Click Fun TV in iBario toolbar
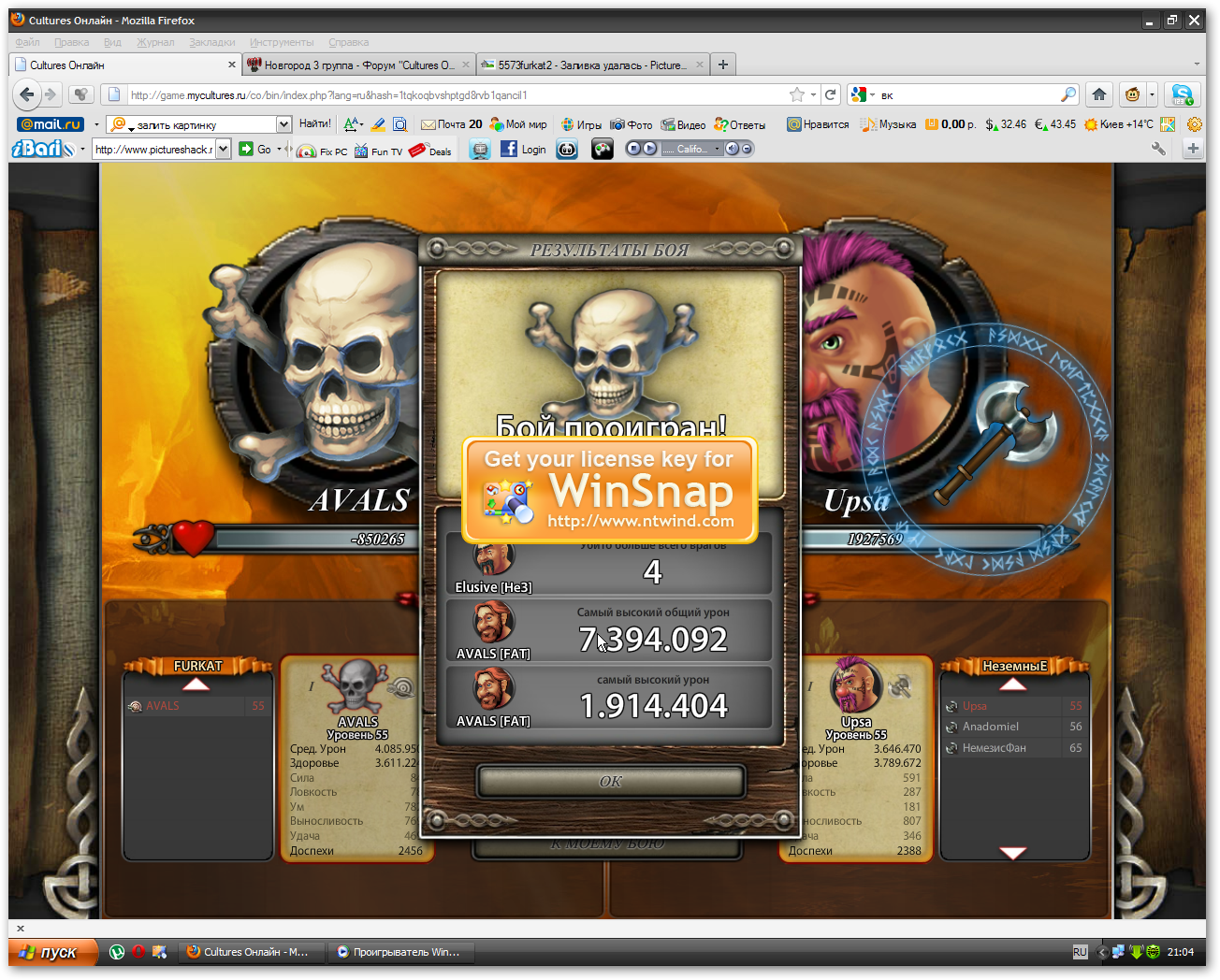 379,150
